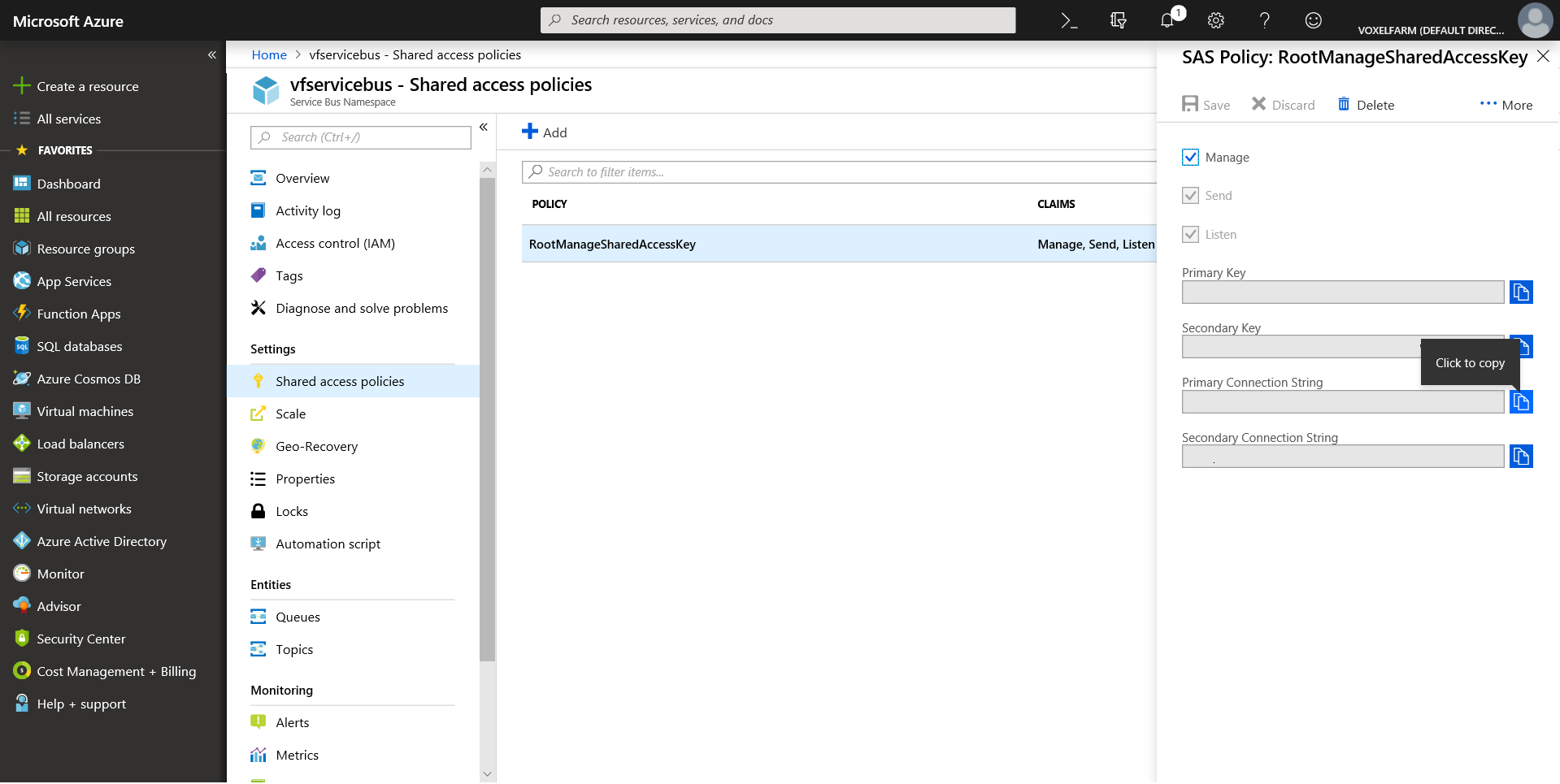This screenshot has height=784, width=1560.
Task: Click Save in SAS Policy panel
Action: point(1206,105)
